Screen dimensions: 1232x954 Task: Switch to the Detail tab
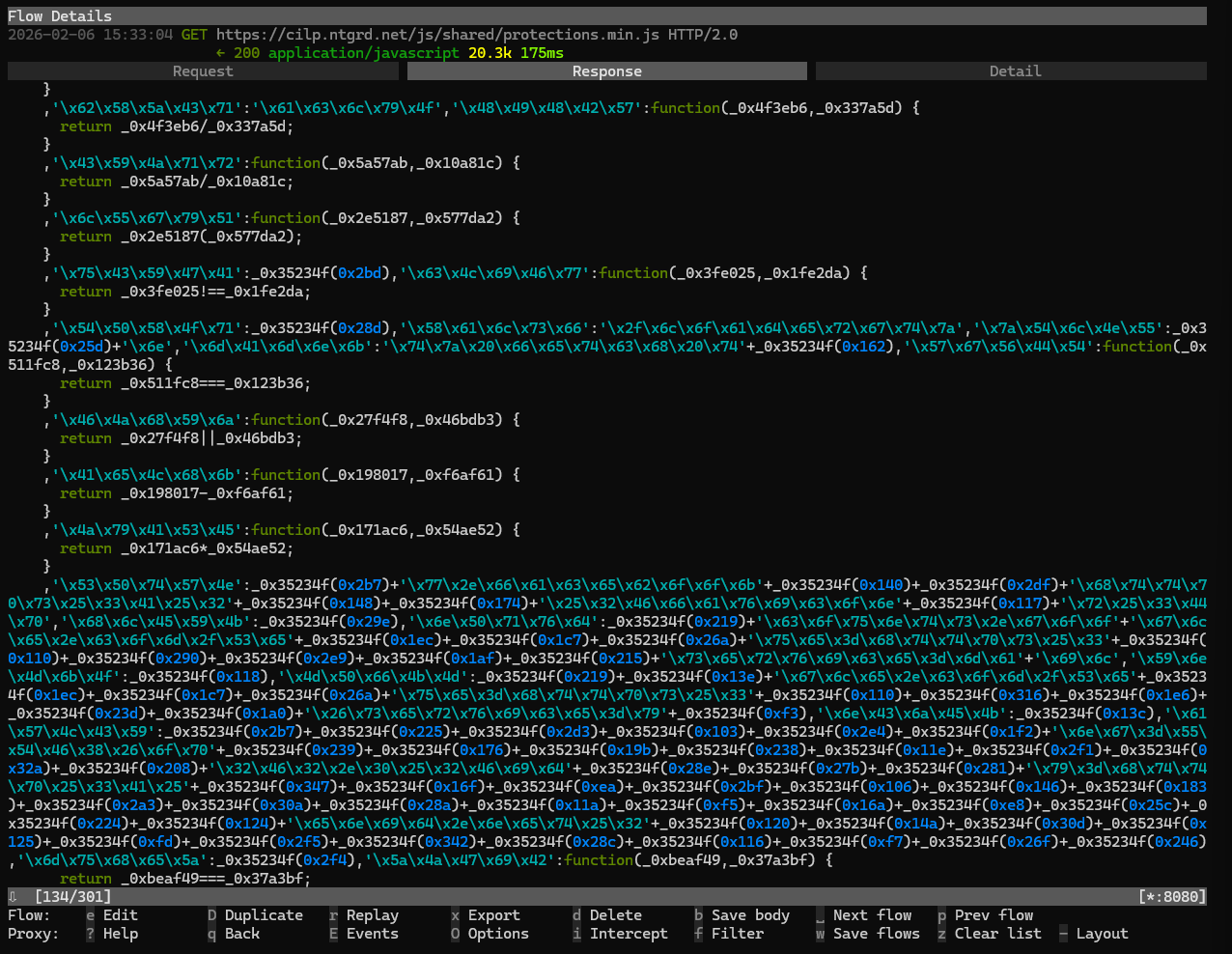coord(1015,70)
